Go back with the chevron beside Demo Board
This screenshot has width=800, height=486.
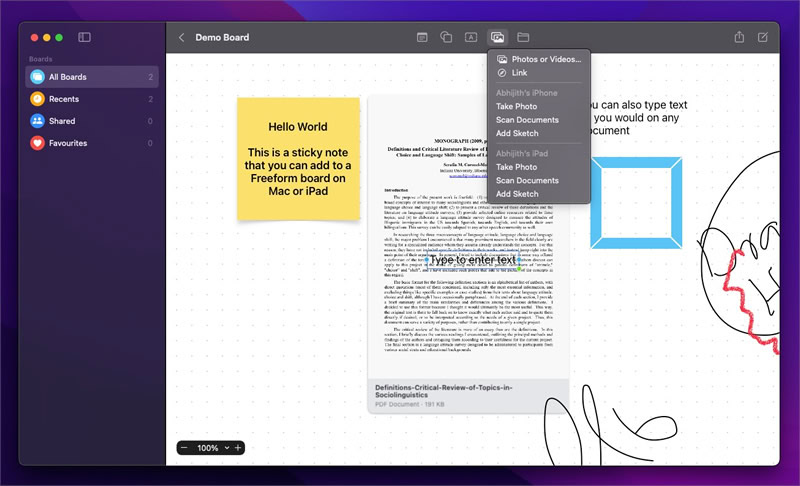181,37
